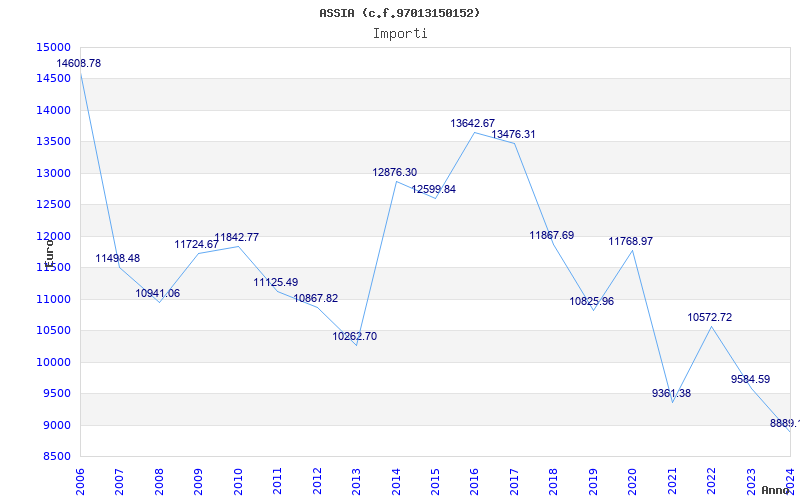Select the 10262.70 data label
This screenshot has height=500, width=800.
pos(355,336)
